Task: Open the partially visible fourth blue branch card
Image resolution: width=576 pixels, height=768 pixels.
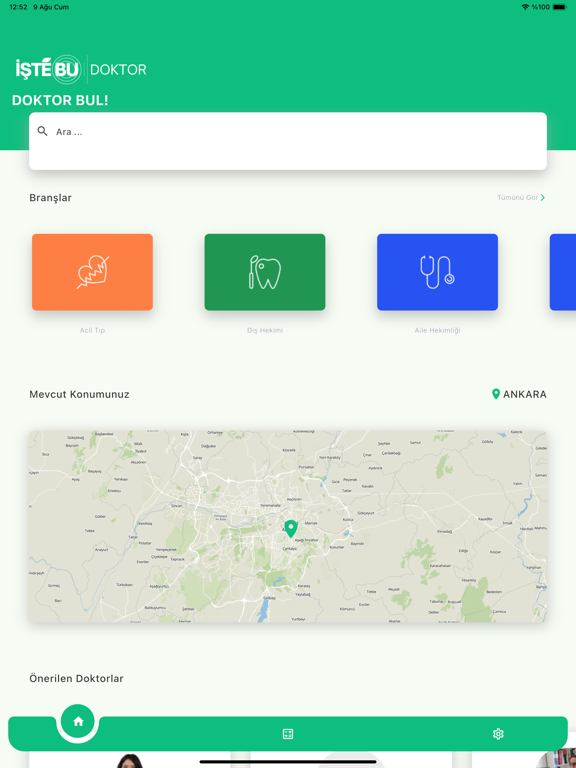Action: click(563, 272)
